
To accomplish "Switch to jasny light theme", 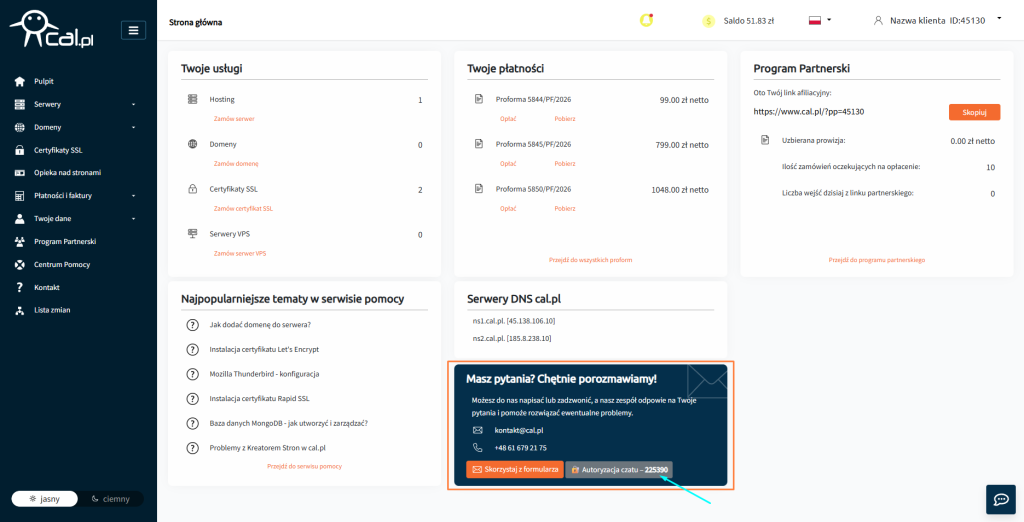I will pos(44,498).
